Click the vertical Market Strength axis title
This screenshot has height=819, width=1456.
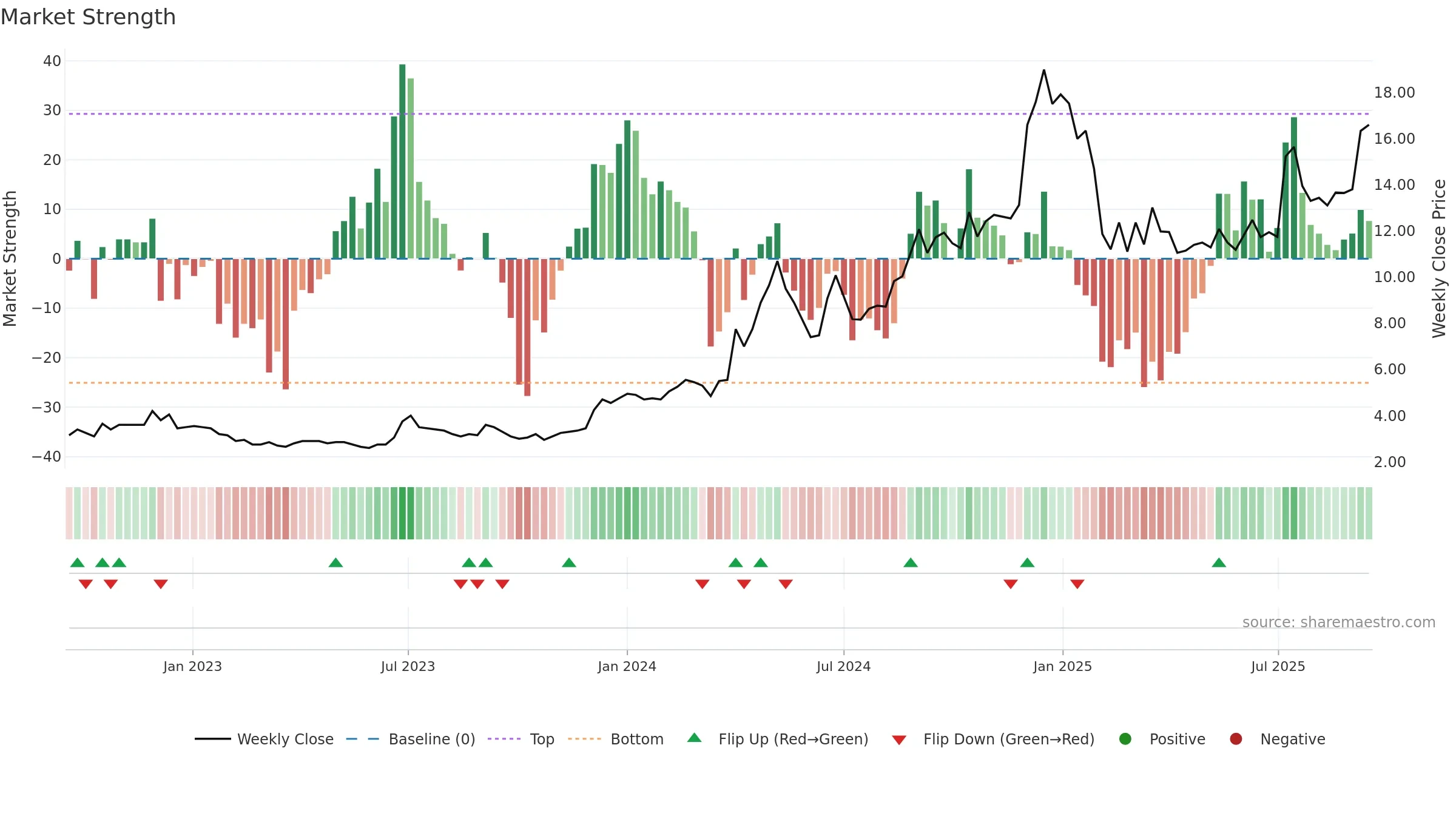[x=10, y=258]
